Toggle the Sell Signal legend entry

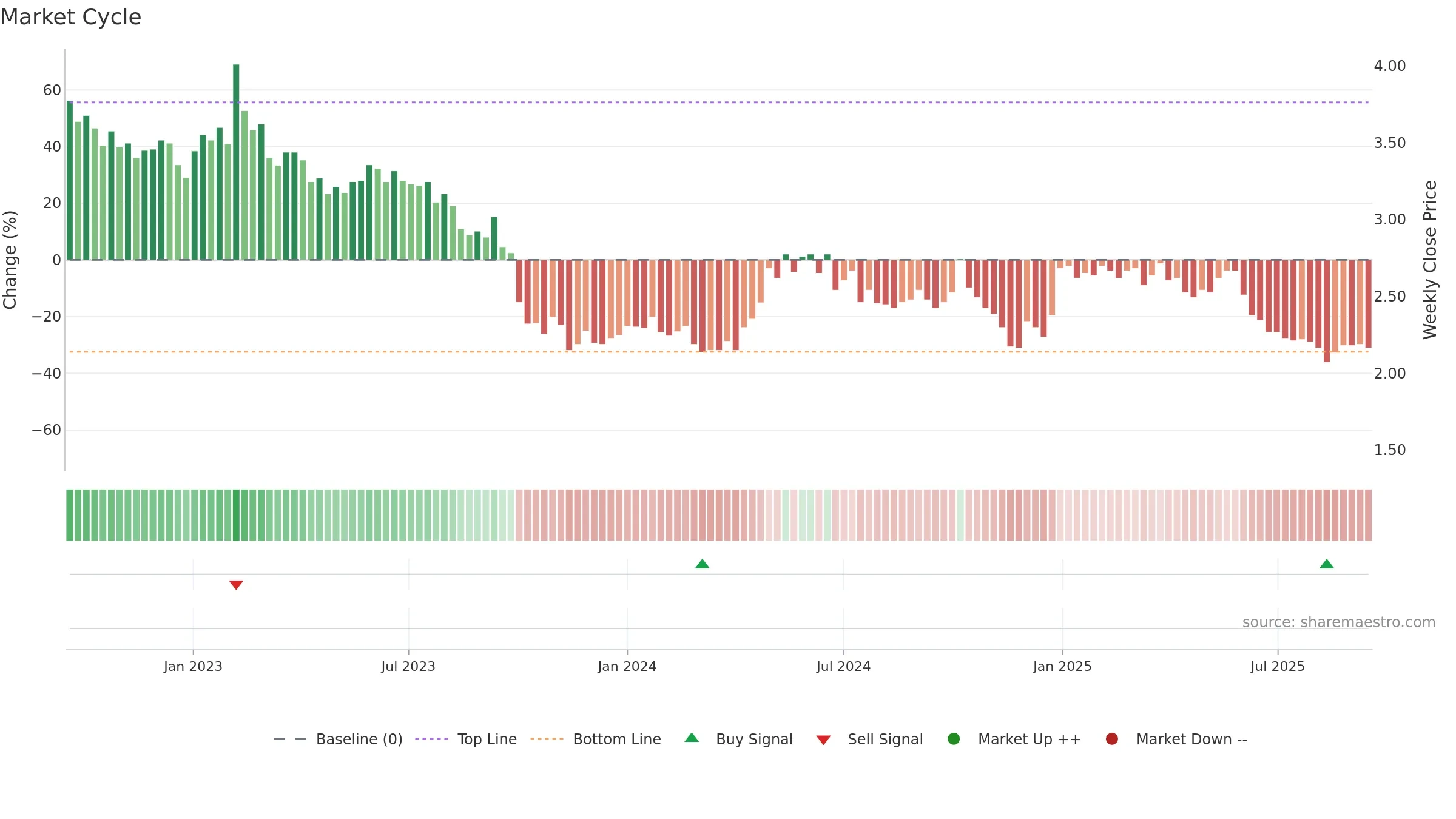click(869, 739)
